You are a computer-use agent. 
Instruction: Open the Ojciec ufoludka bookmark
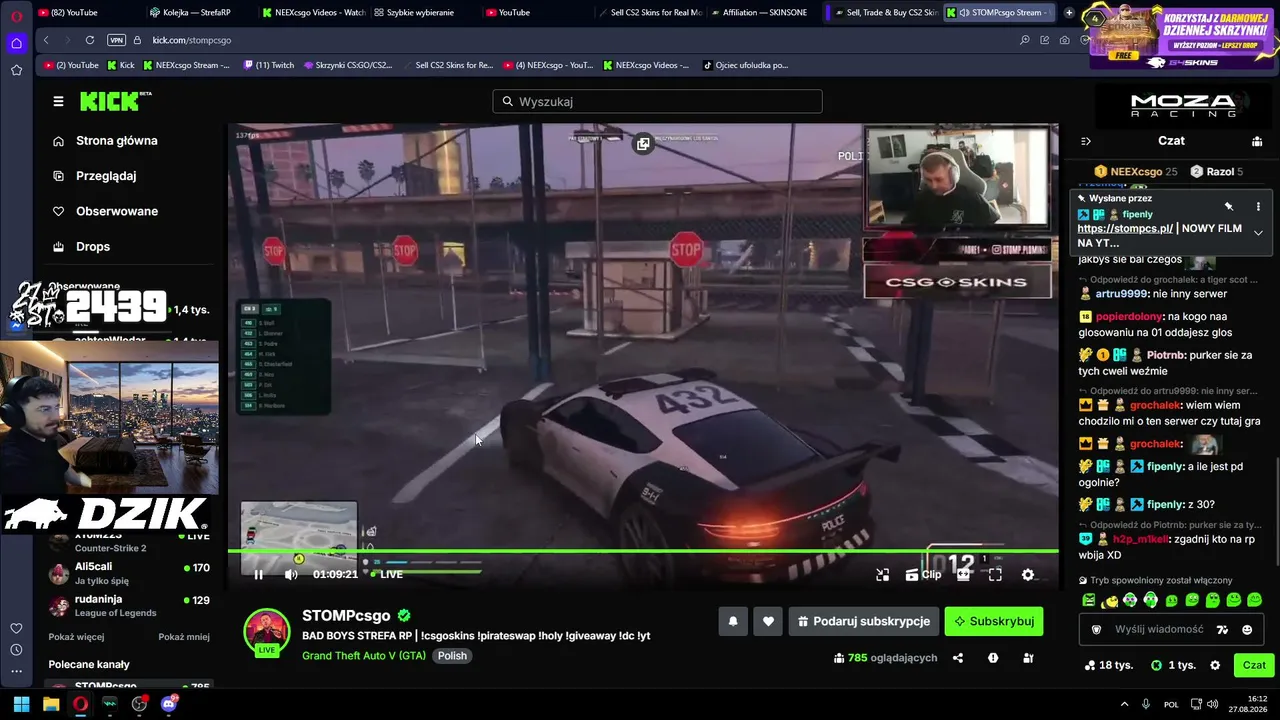[x=745, y=65]
